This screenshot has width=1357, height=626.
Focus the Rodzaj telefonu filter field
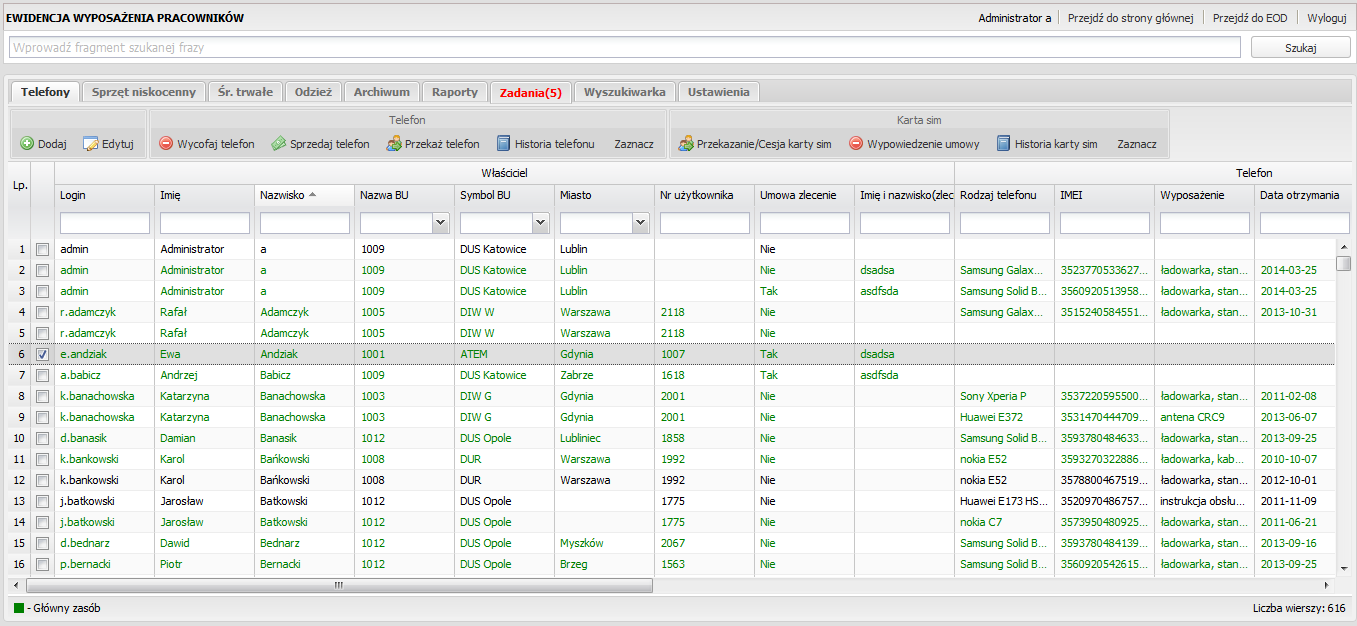pos(1005,223)
